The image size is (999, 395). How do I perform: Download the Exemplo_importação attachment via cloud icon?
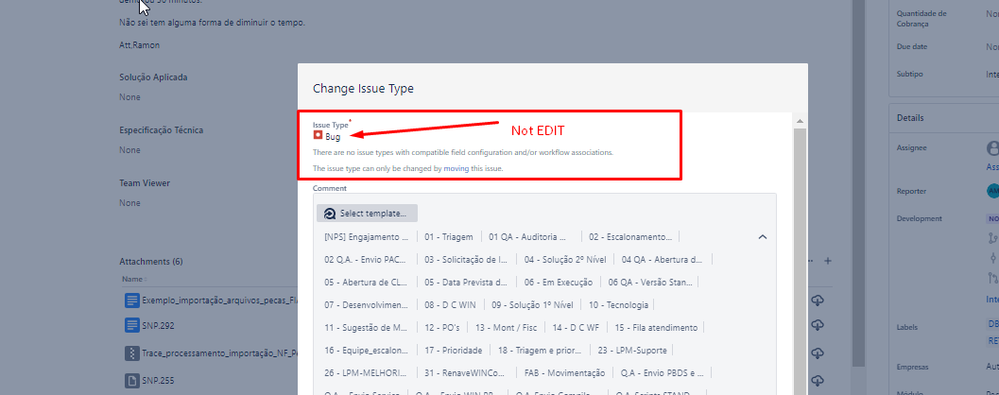[x=817, y=300]
